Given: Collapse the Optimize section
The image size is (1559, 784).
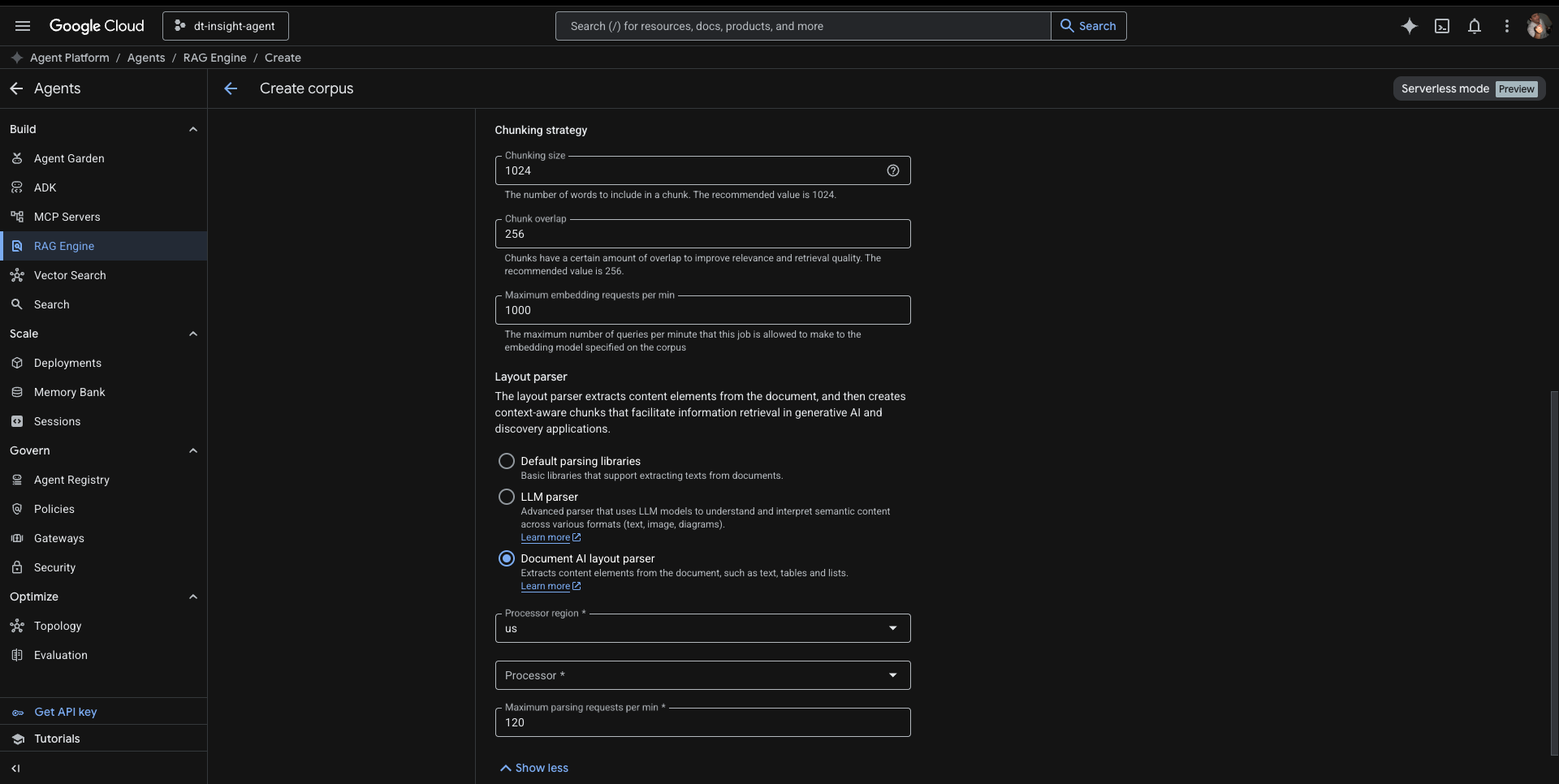Looking at the screenshot, I should tap(193, 597).
